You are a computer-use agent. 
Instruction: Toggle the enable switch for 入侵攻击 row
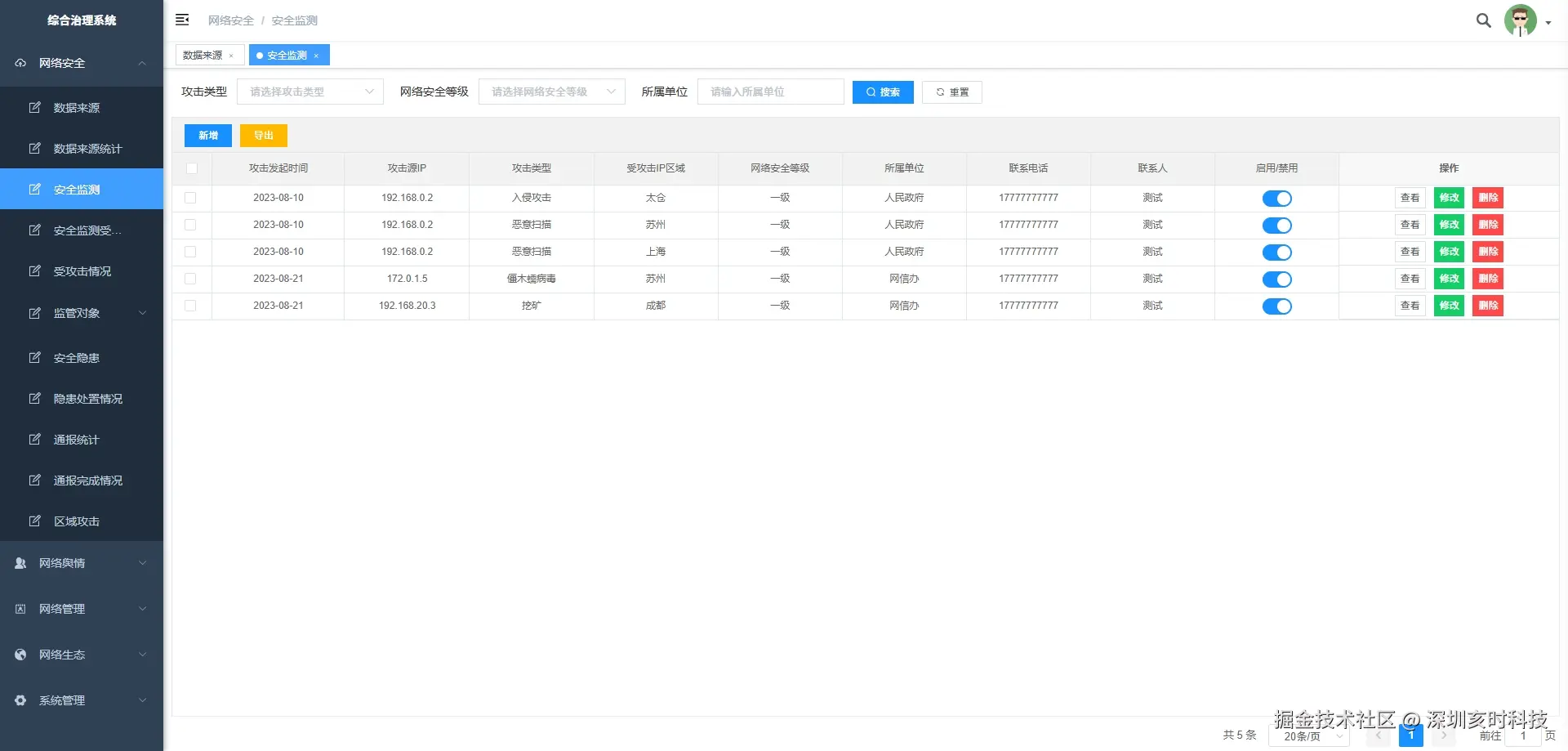1276,199
